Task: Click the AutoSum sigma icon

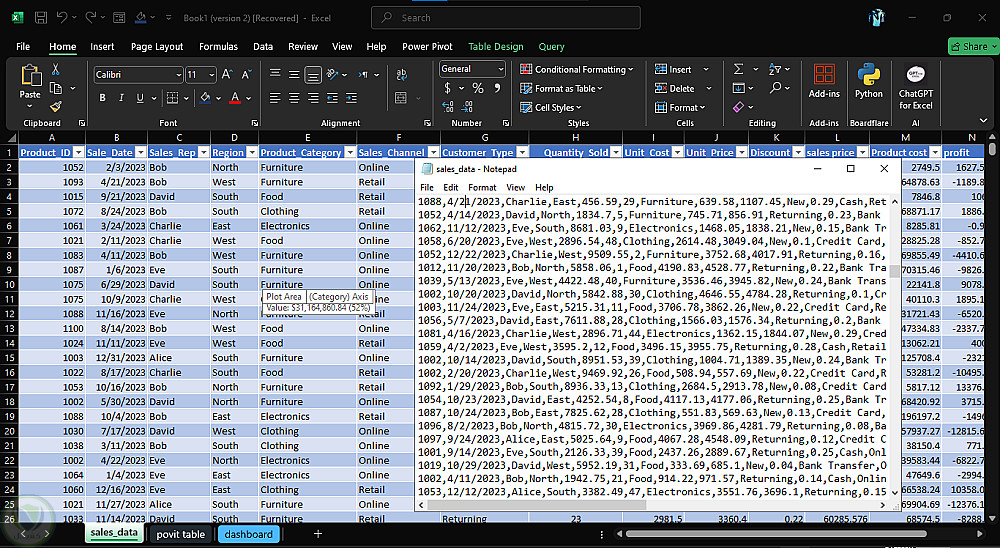Action: coord(739,69)
